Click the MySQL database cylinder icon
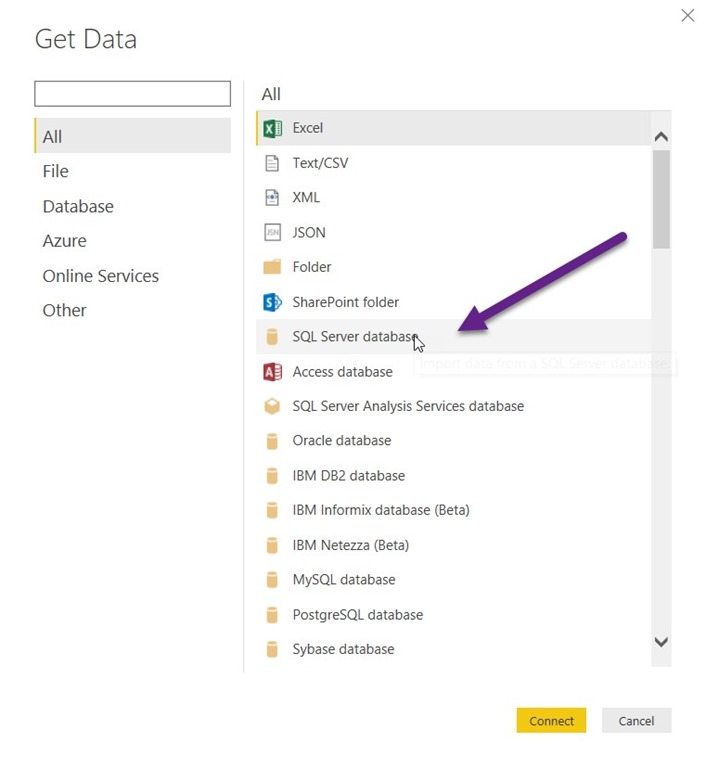 (x=272, y=580)
